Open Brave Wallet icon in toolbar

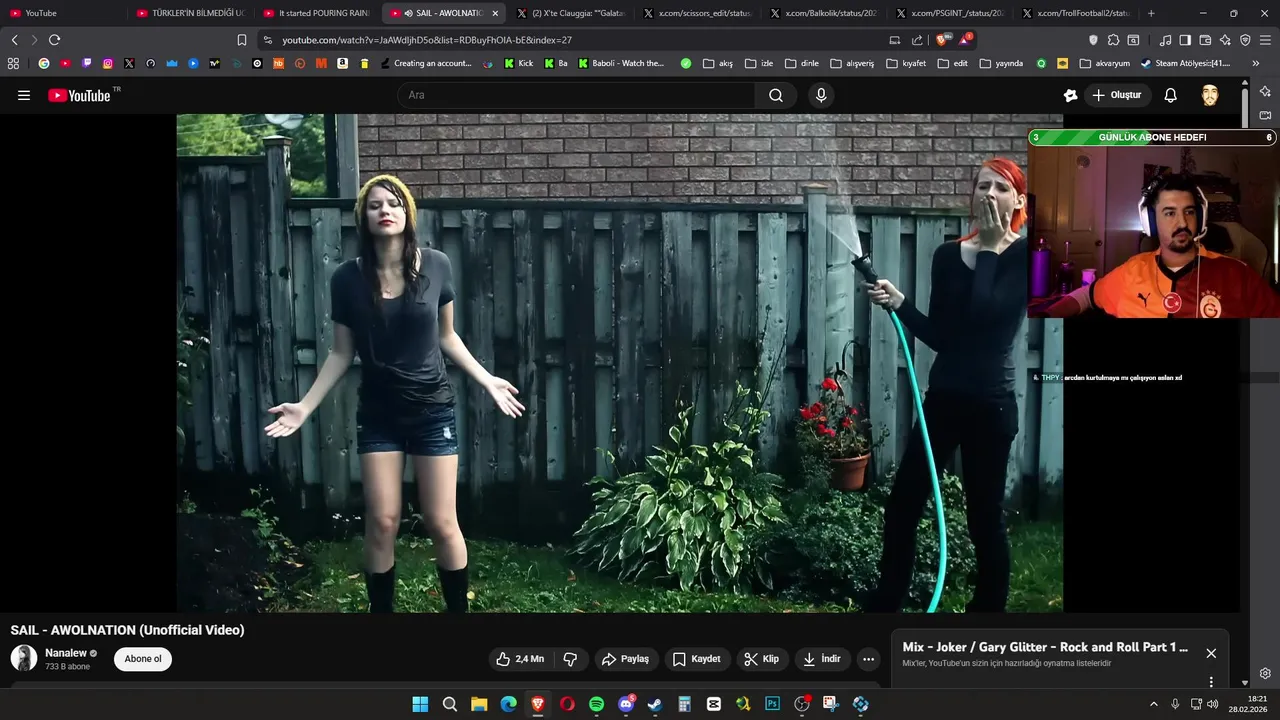point(1205,40)
